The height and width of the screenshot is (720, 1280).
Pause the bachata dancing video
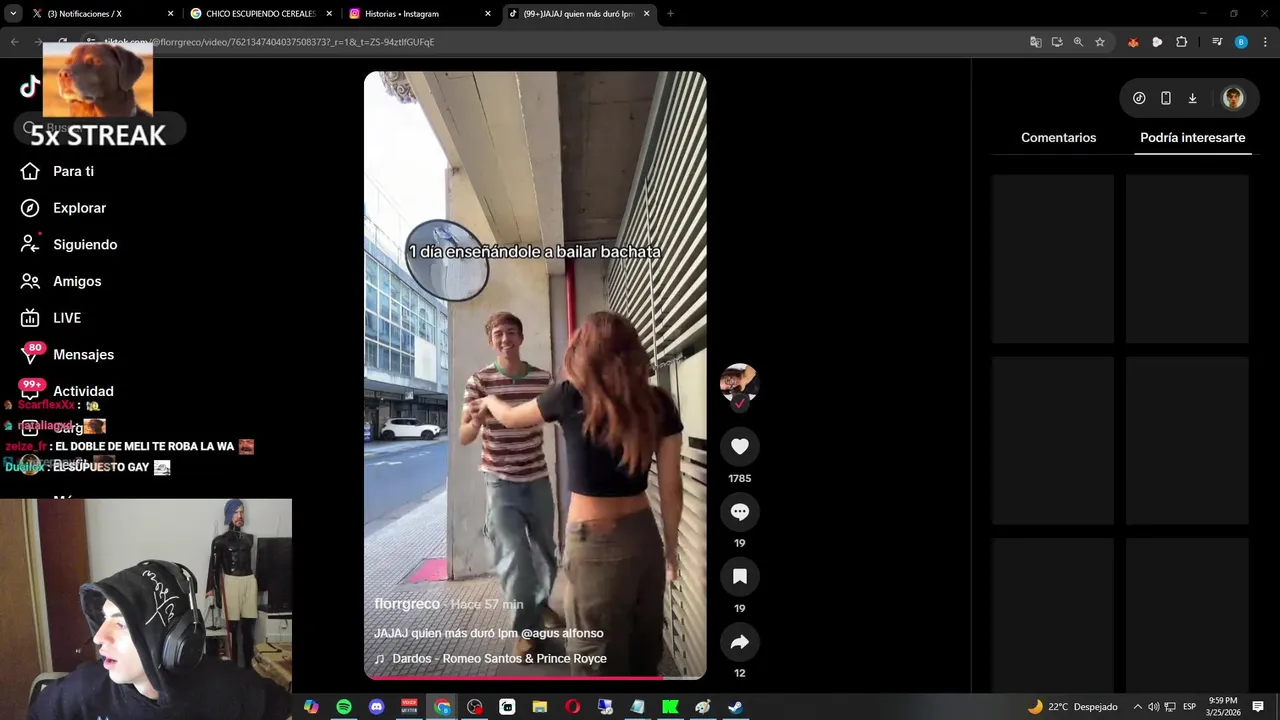tap(535, 375)
